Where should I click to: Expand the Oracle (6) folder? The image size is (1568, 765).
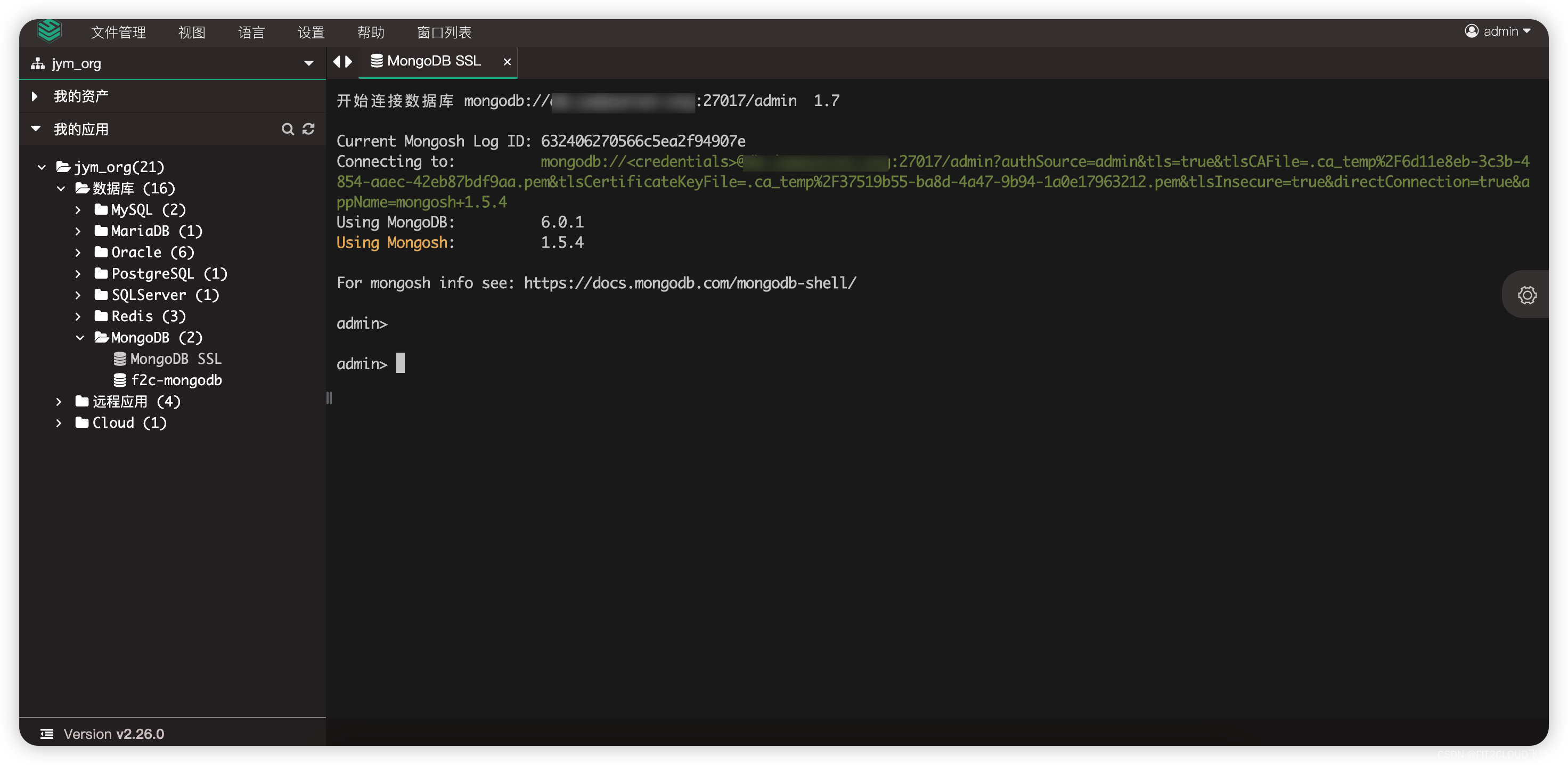78,252
